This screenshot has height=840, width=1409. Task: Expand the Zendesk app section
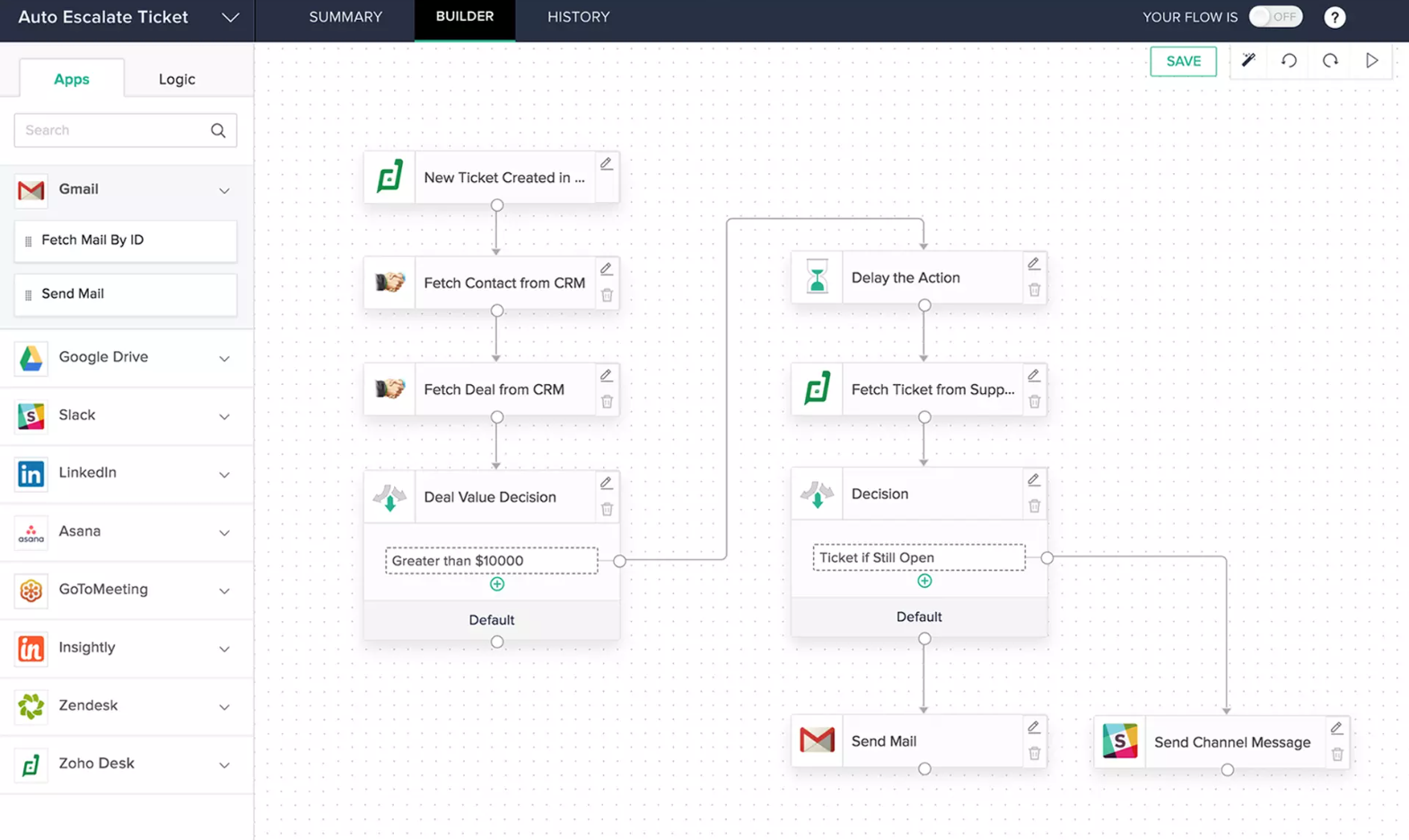point(224,706)
